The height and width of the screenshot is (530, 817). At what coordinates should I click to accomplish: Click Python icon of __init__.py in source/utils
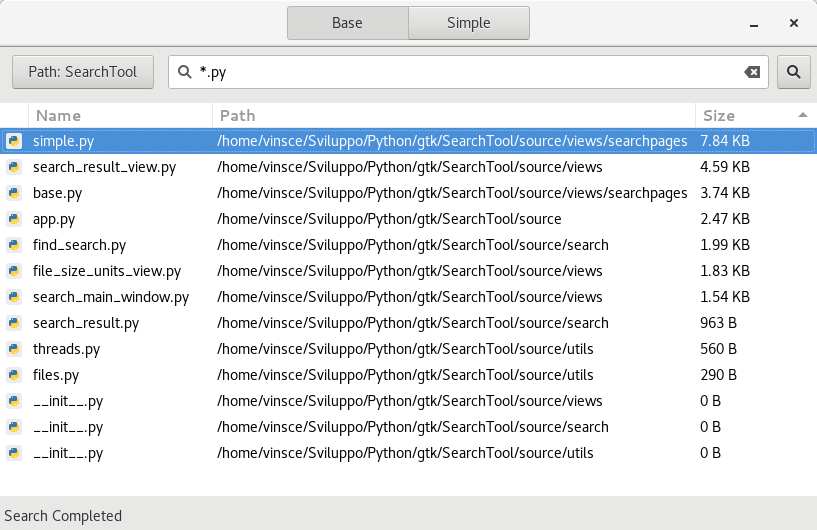[x=14, y=453]
